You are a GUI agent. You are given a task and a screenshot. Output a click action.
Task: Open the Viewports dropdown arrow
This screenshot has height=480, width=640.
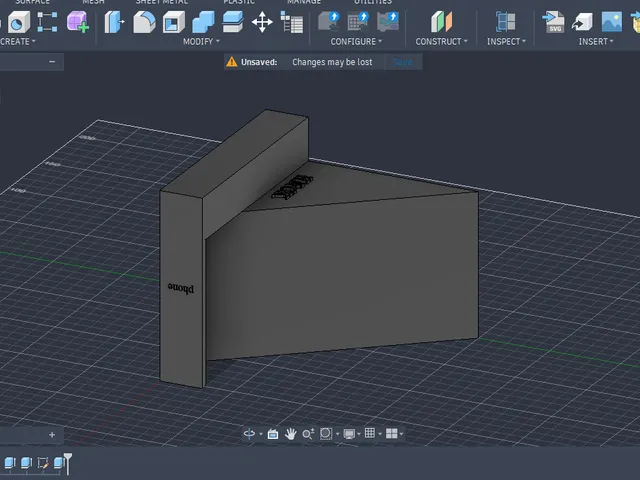[x=401, y=434]
